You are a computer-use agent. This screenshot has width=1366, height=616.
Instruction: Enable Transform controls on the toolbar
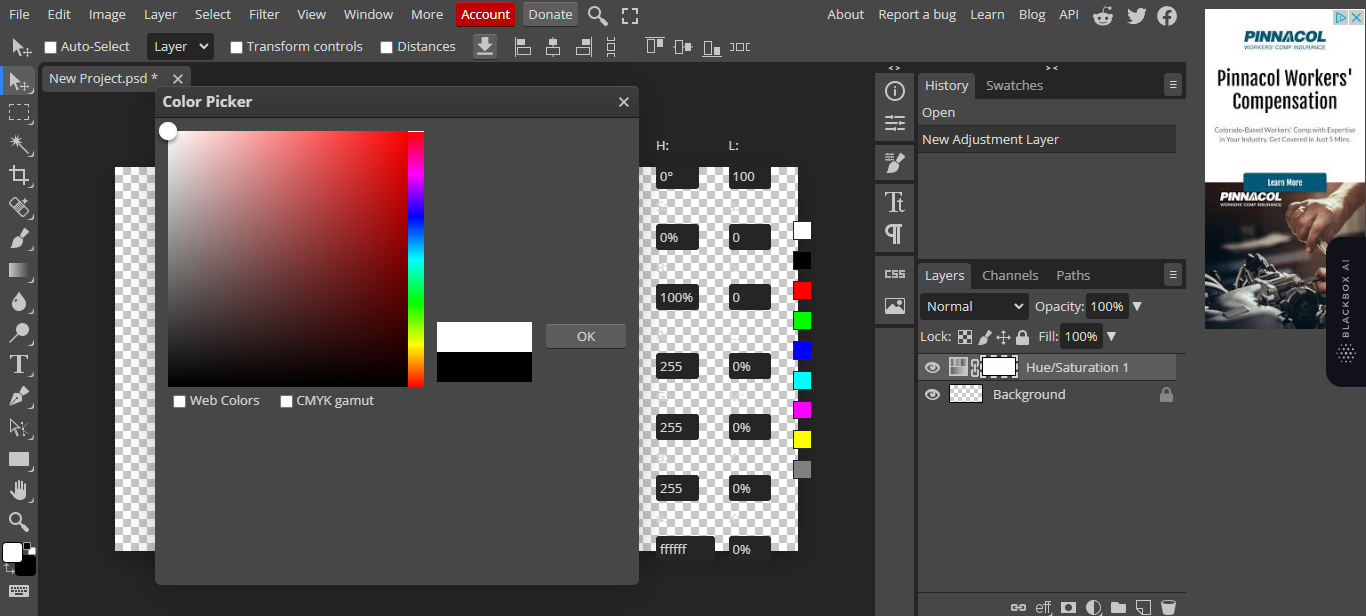(236, 46)
